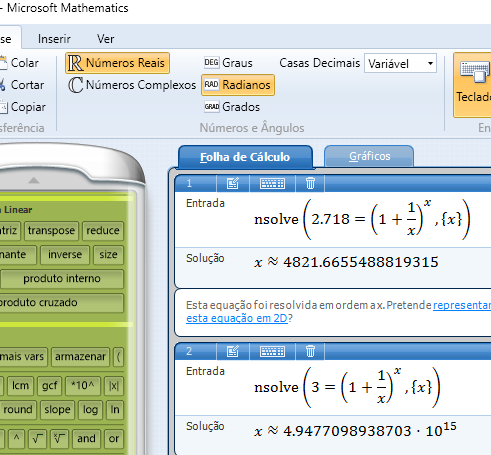Select Números Reais mode

(117, 63)
